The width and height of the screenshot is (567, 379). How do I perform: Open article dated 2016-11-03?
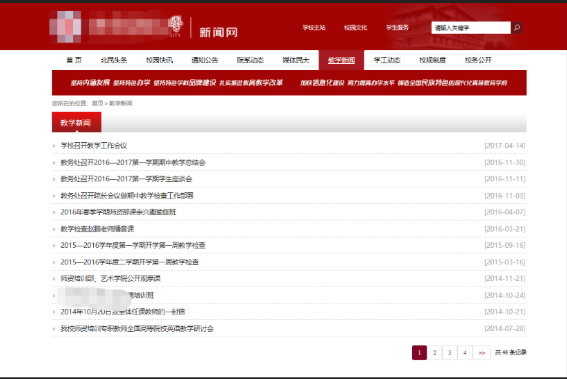point(127,196)
